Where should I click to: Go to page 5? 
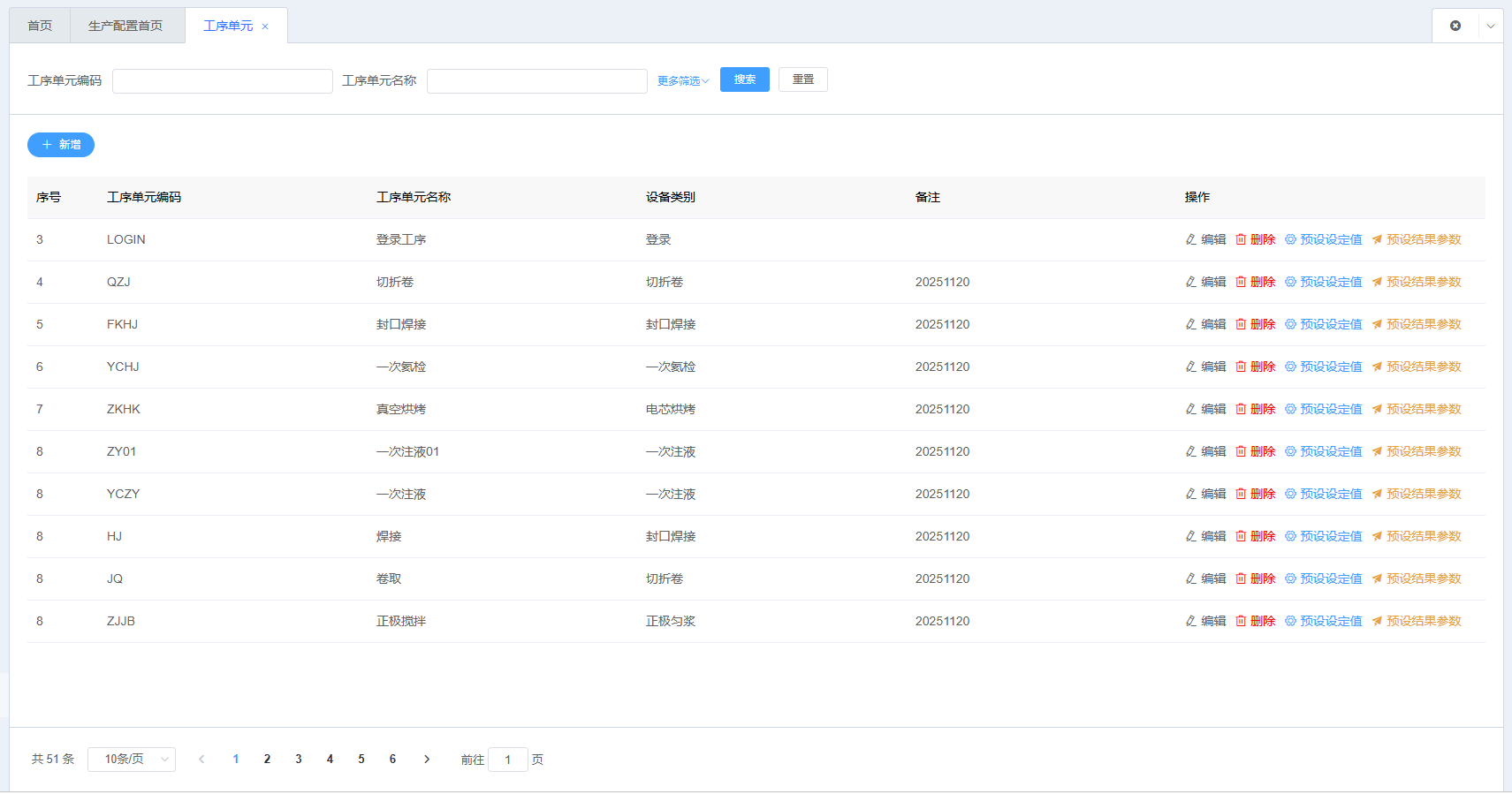(361, 759)
